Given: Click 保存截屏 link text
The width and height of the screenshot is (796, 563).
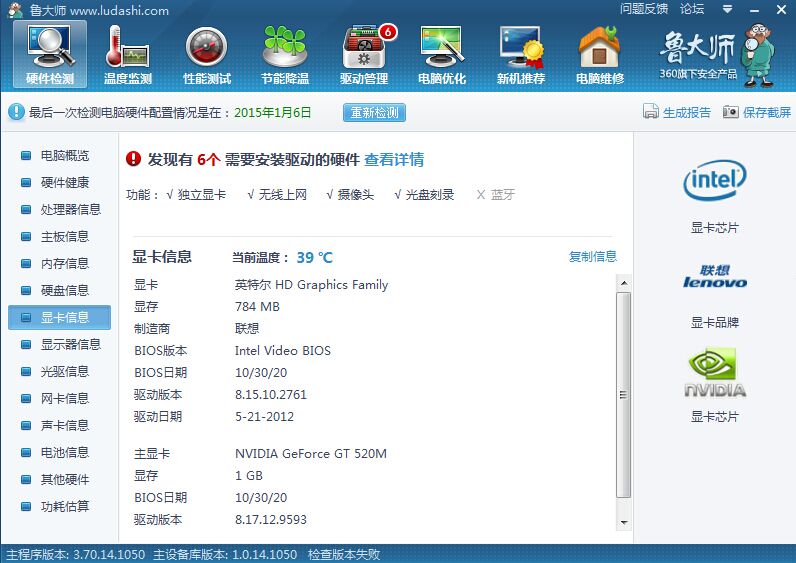Looking at the screenshot, I should coord(767,112).
